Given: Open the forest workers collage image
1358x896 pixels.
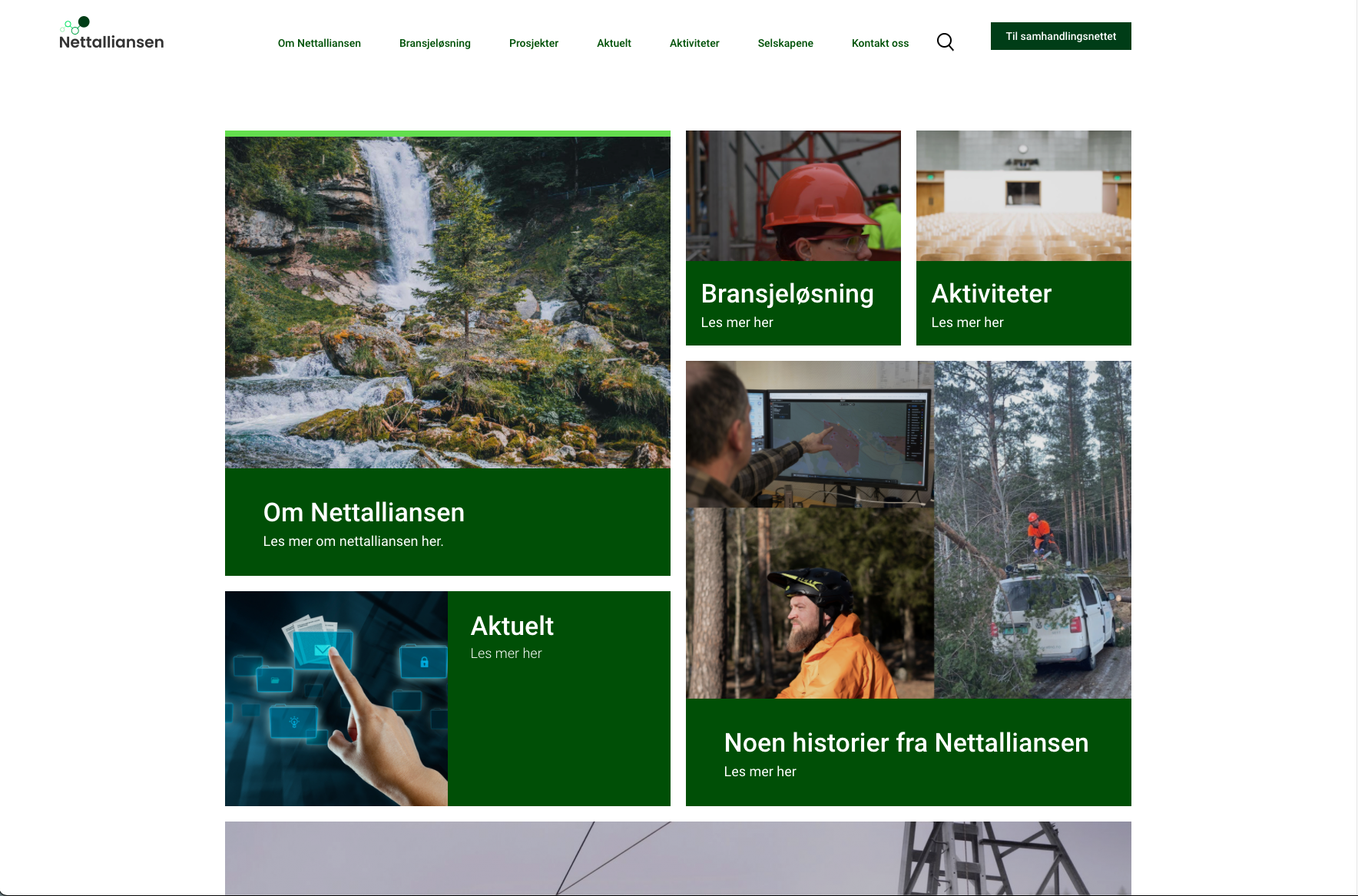Looking at the screenshot, I should 909,530.
